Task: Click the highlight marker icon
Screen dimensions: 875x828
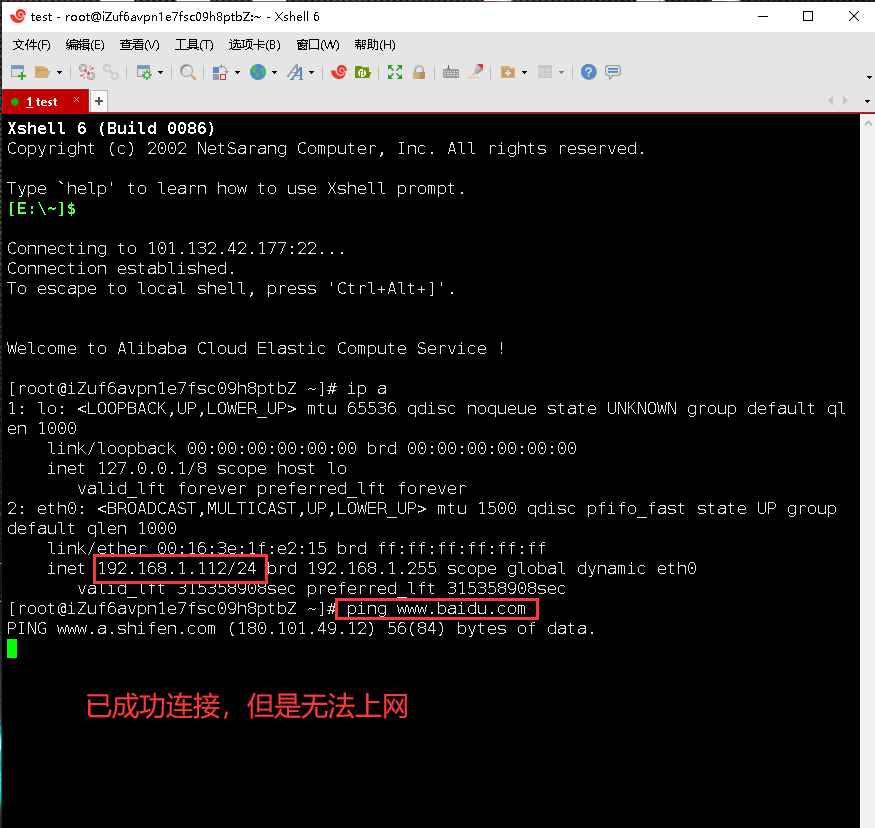Action: tap(475, 72)
